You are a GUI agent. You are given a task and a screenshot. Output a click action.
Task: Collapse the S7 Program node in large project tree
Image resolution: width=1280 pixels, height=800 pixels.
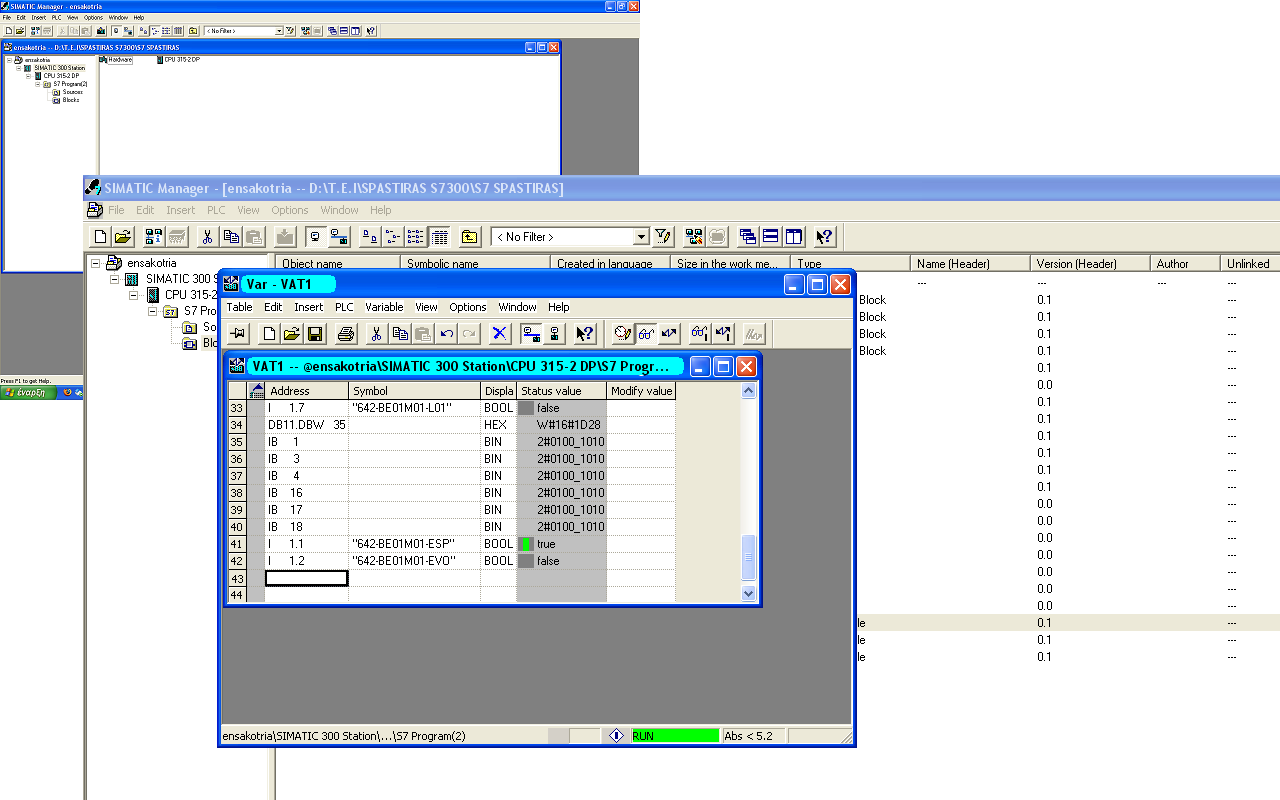pyautogui.click(x=153, y=311)
